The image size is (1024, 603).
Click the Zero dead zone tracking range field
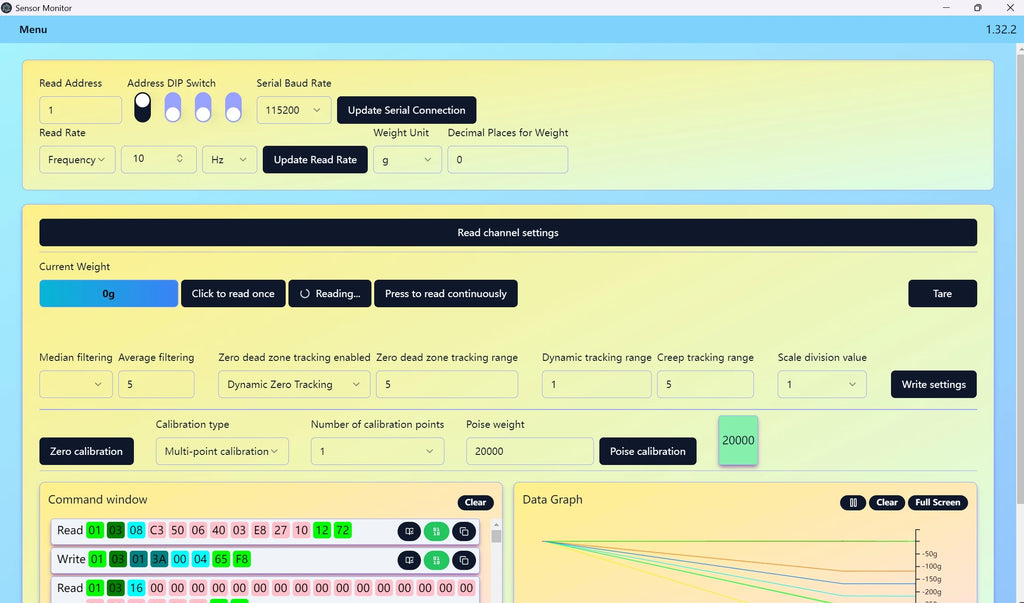447,384
